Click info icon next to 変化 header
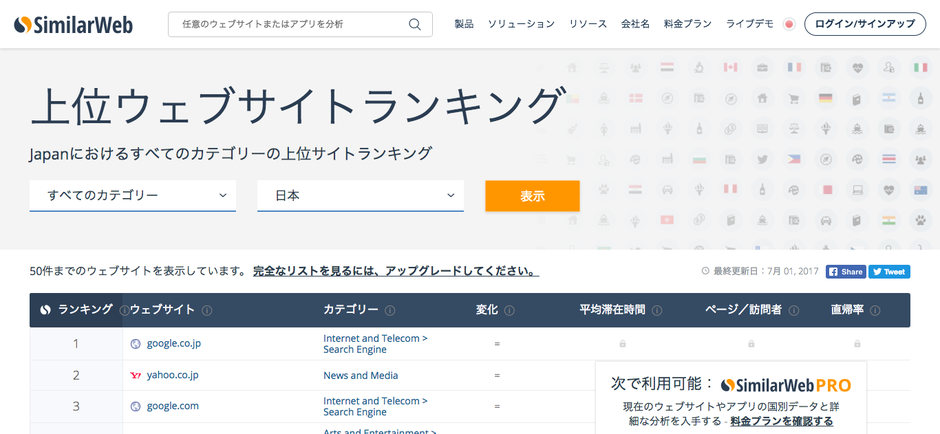Screen dimensions: 940x434 (x=510, y=311)
